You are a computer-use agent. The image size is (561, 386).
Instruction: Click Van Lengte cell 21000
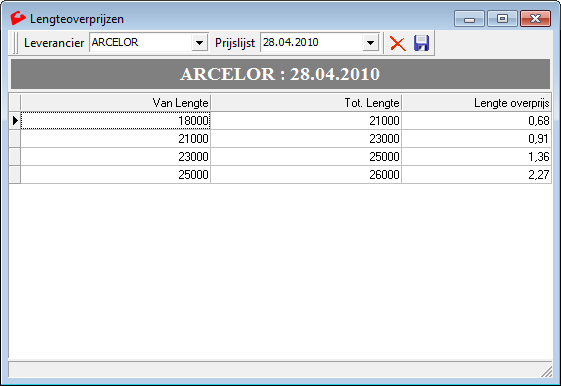coord(116,139)
